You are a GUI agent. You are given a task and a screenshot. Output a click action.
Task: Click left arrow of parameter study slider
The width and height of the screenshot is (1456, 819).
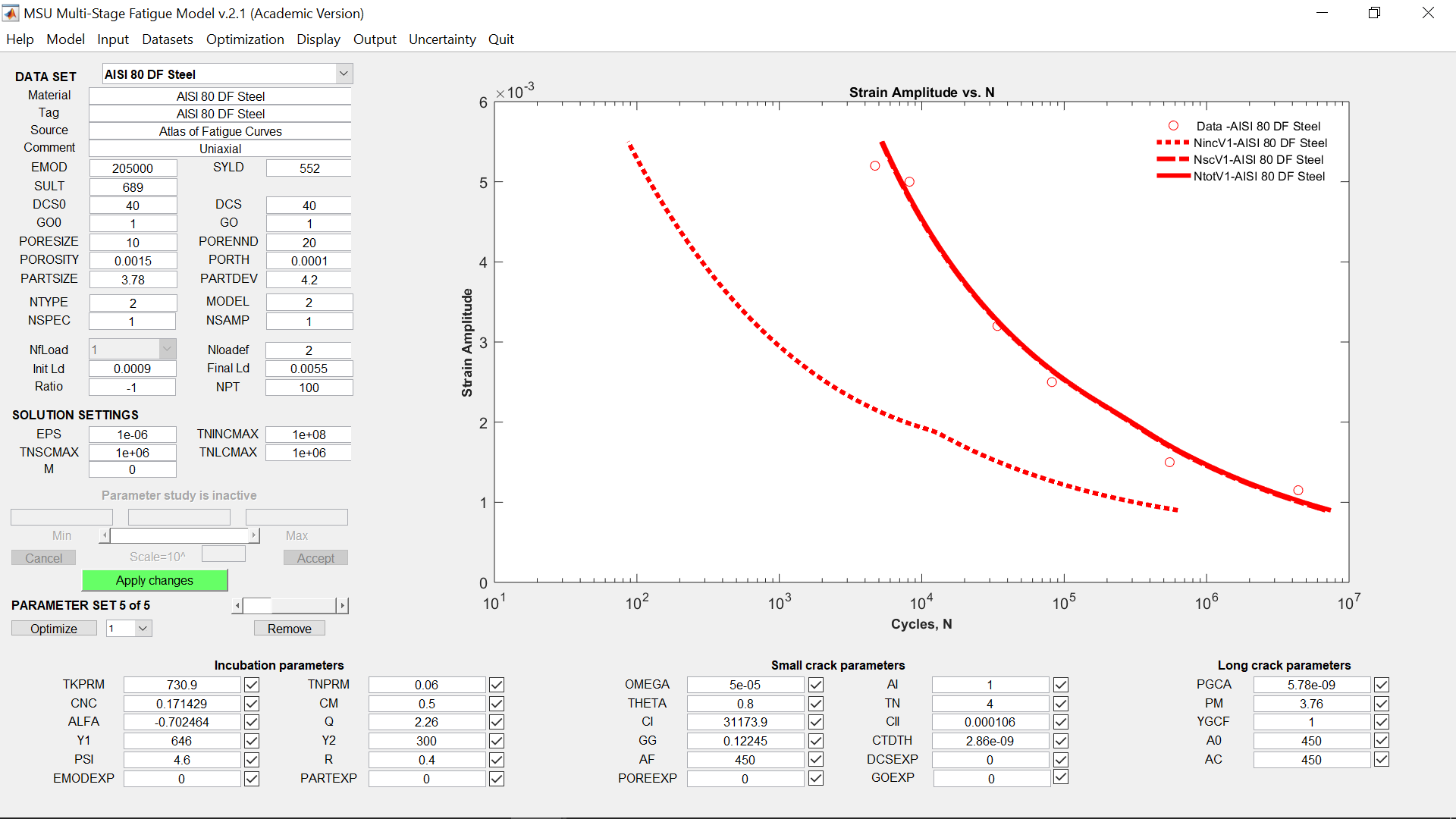click(105, 535)
